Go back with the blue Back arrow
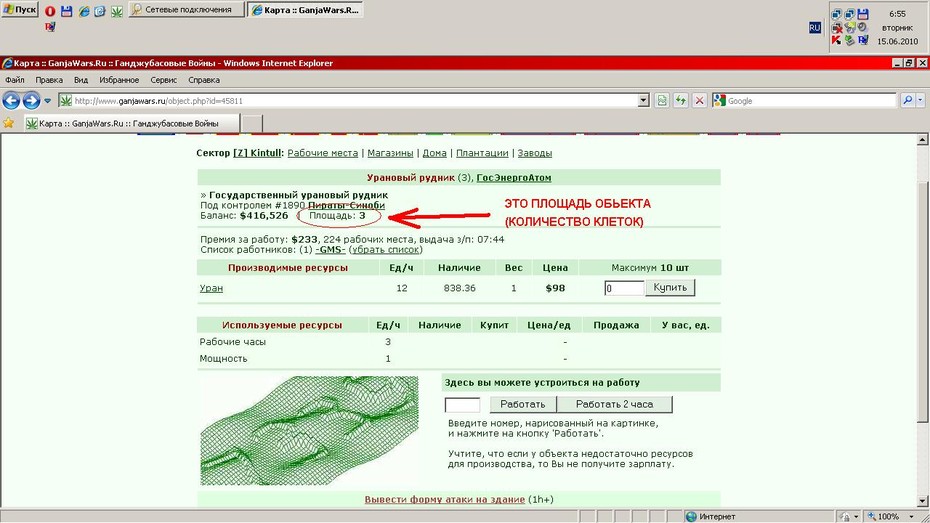 (11, 101)
